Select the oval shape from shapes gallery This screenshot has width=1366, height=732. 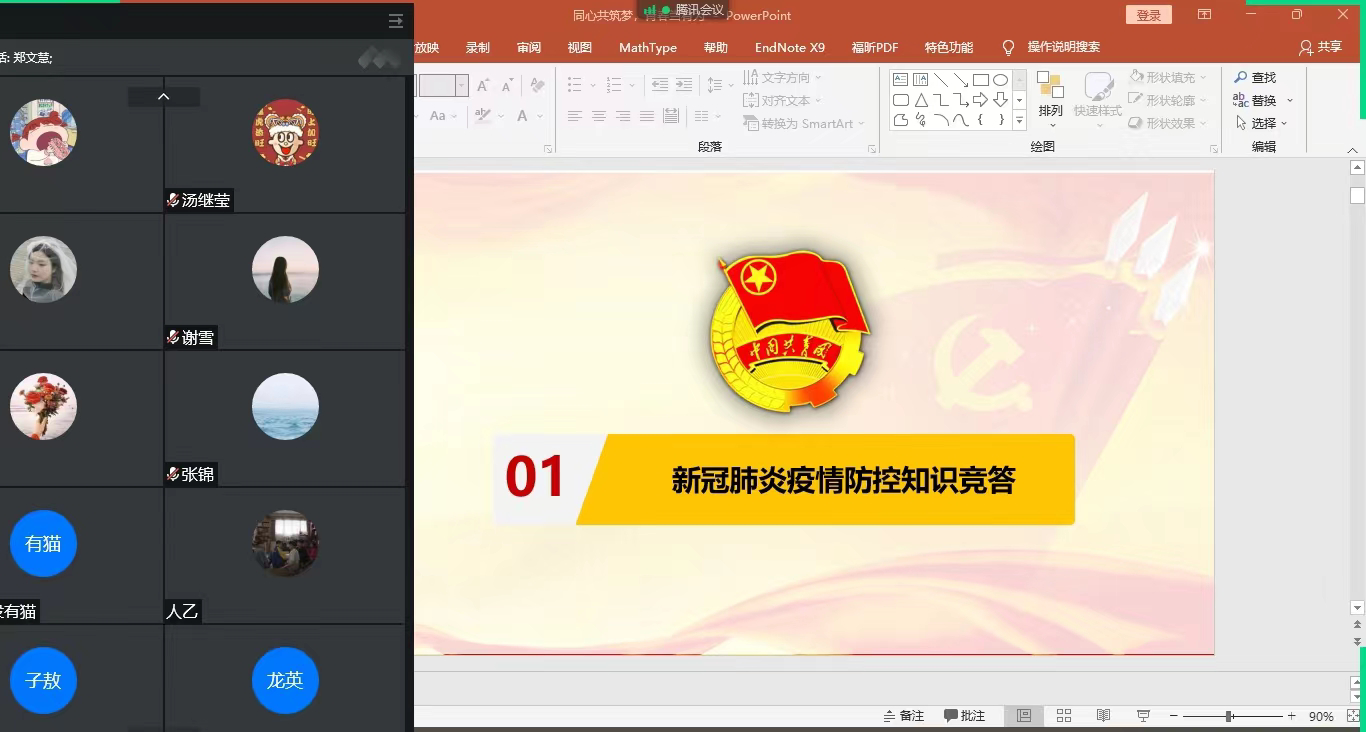coord(1000,80)
